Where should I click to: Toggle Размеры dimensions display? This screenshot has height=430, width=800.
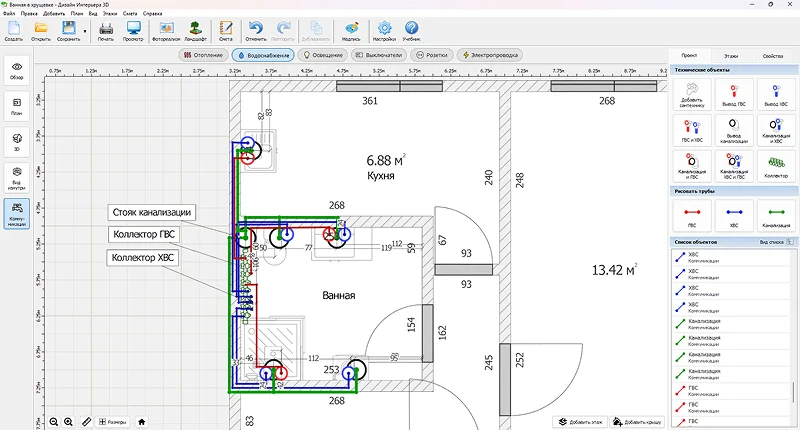[112, 422]
